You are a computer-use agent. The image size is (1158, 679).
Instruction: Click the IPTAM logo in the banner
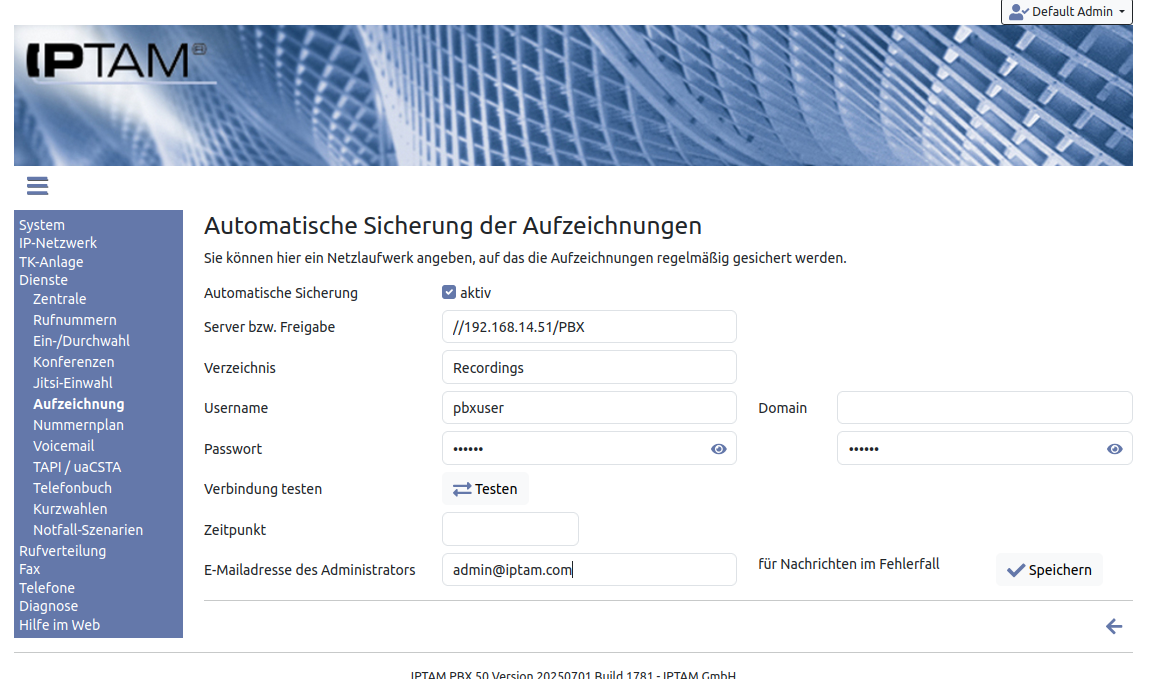110,62
